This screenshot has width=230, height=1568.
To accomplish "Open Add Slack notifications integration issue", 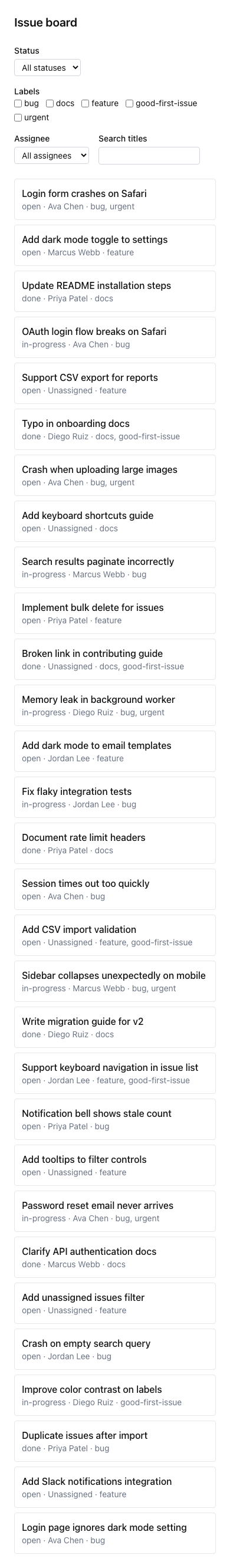I will pos(115,1487).
